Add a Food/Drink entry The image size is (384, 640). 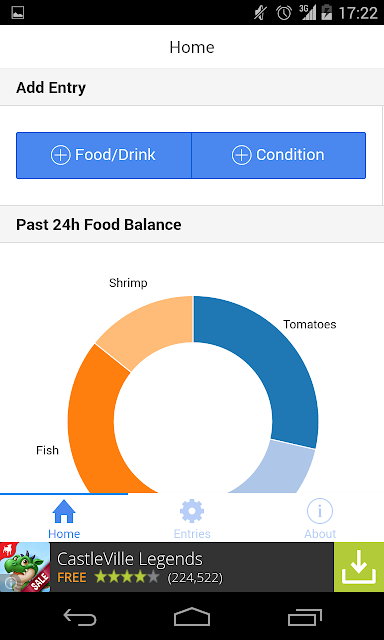pyautogui.click(x=104, y=155)
